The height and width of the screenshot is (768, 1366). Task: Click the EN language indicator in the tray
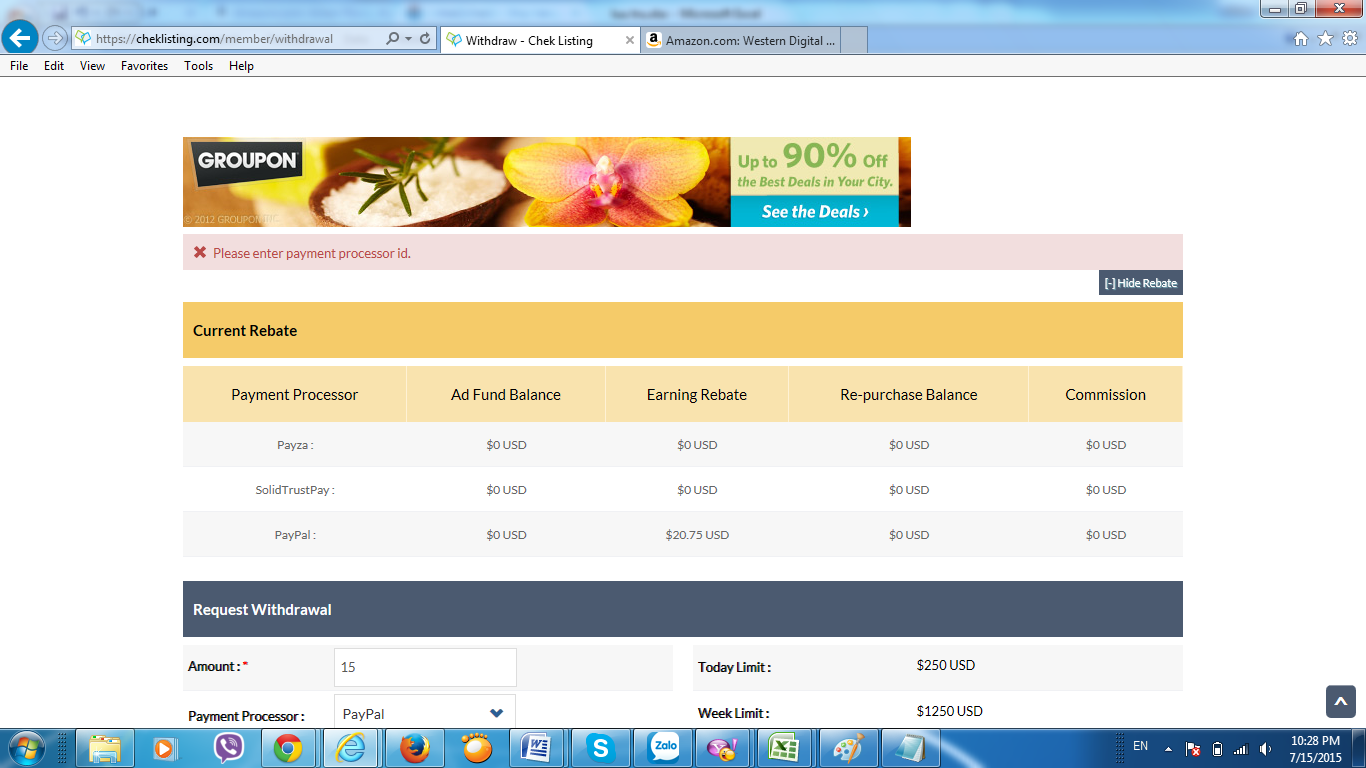1140,746
